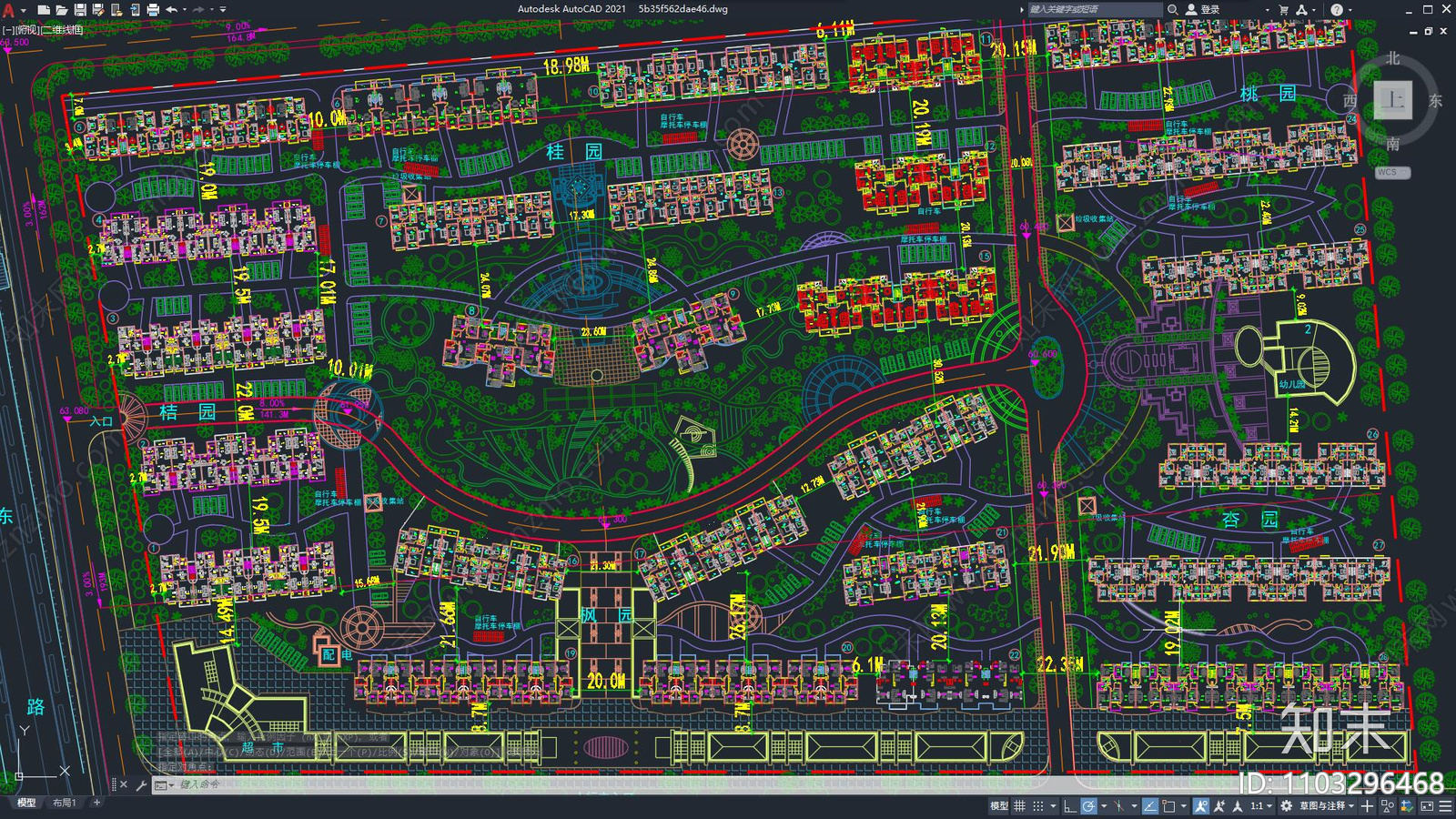Toggle the drawing grid display

point(1019,805)
